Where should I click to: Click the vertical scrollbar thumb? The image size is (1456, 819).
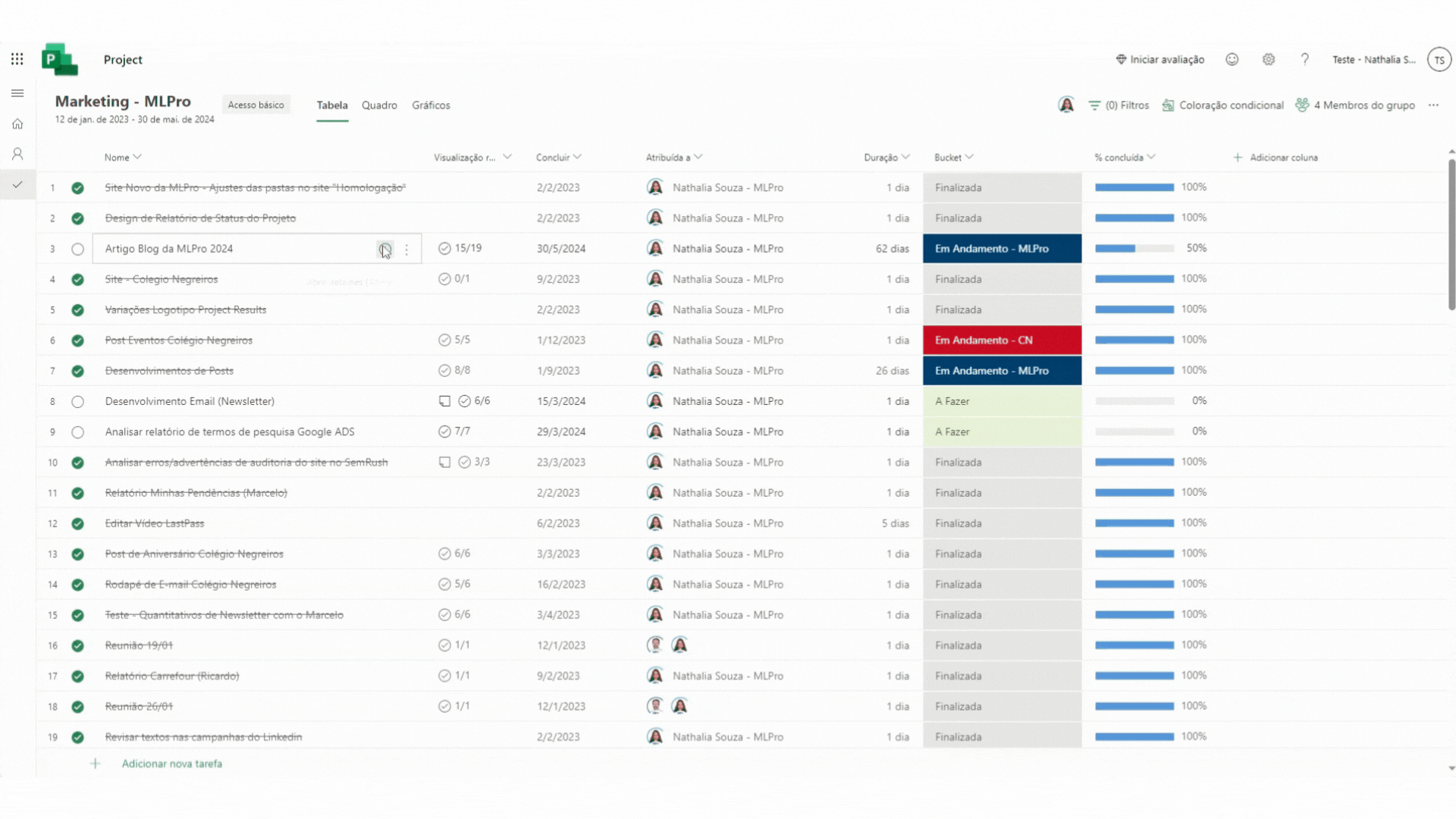coord(1451,234)
